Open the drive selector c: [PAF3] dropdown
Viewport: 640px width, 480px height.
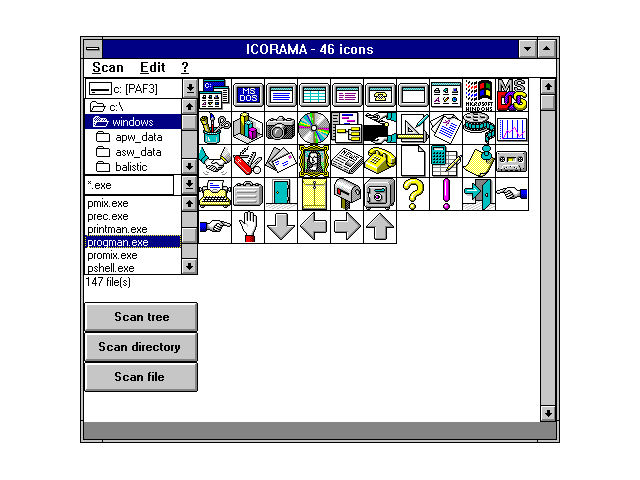click(x=190, y=90)
